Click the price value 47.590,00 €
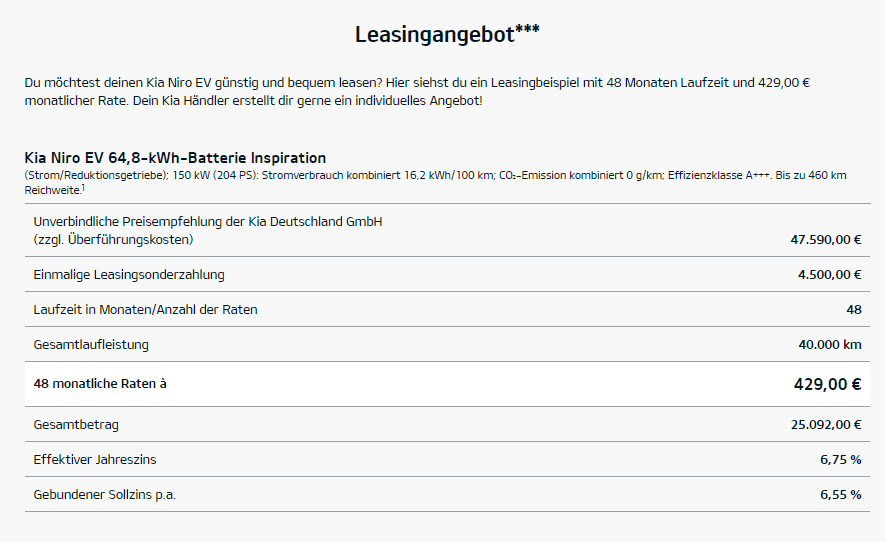Viewport: 885px width, 542px height. (825, 240)
